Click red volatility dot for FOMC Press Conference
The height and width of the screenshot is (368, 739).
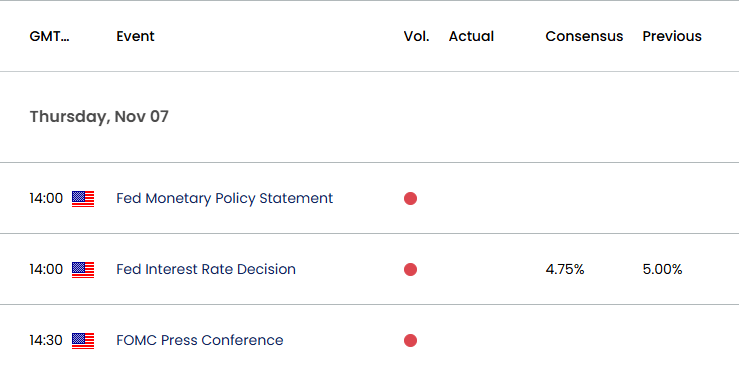click(x=411, y=341)
